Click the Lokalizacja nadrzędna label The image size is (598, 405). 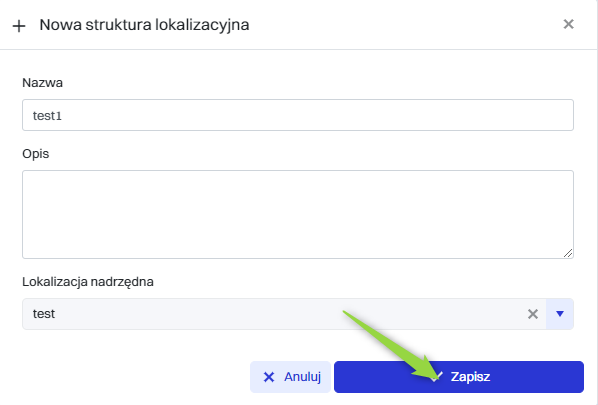pos(88,282)
